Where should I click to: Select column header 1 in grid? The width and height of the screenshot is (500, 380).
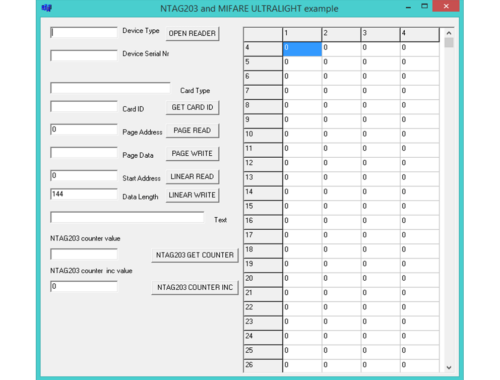tap(302, 34)
